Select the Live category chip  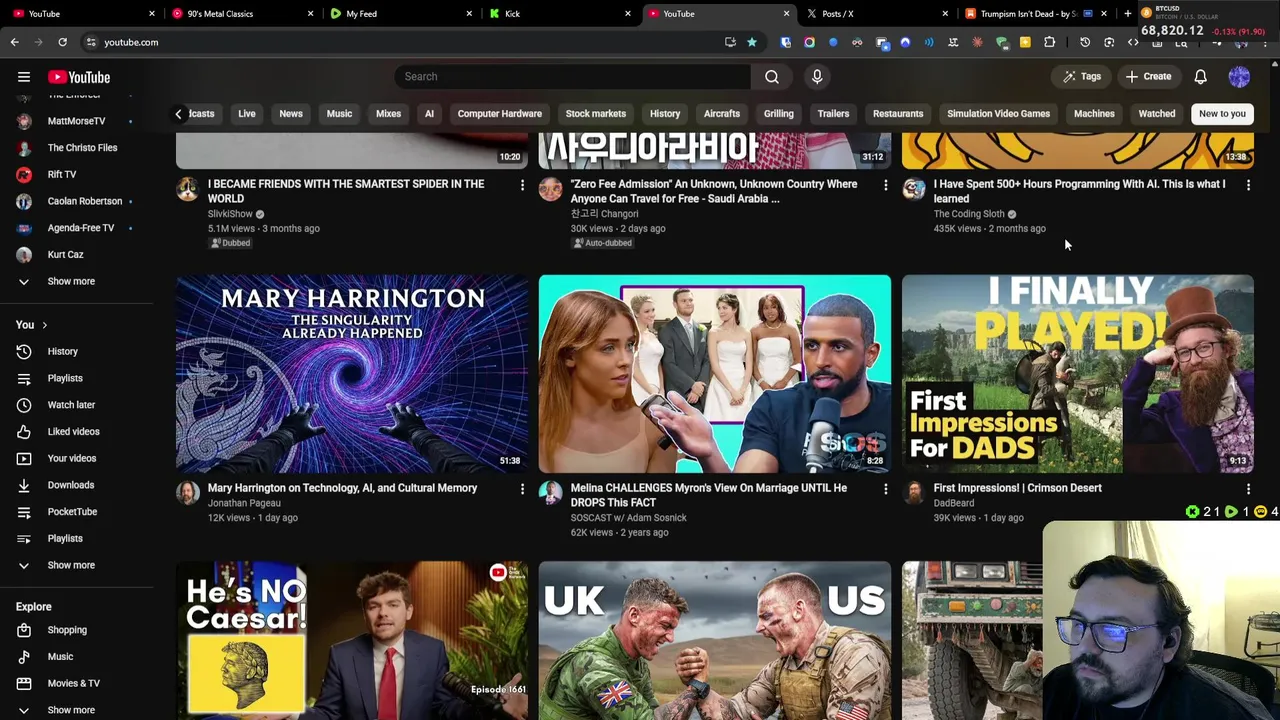247,114
